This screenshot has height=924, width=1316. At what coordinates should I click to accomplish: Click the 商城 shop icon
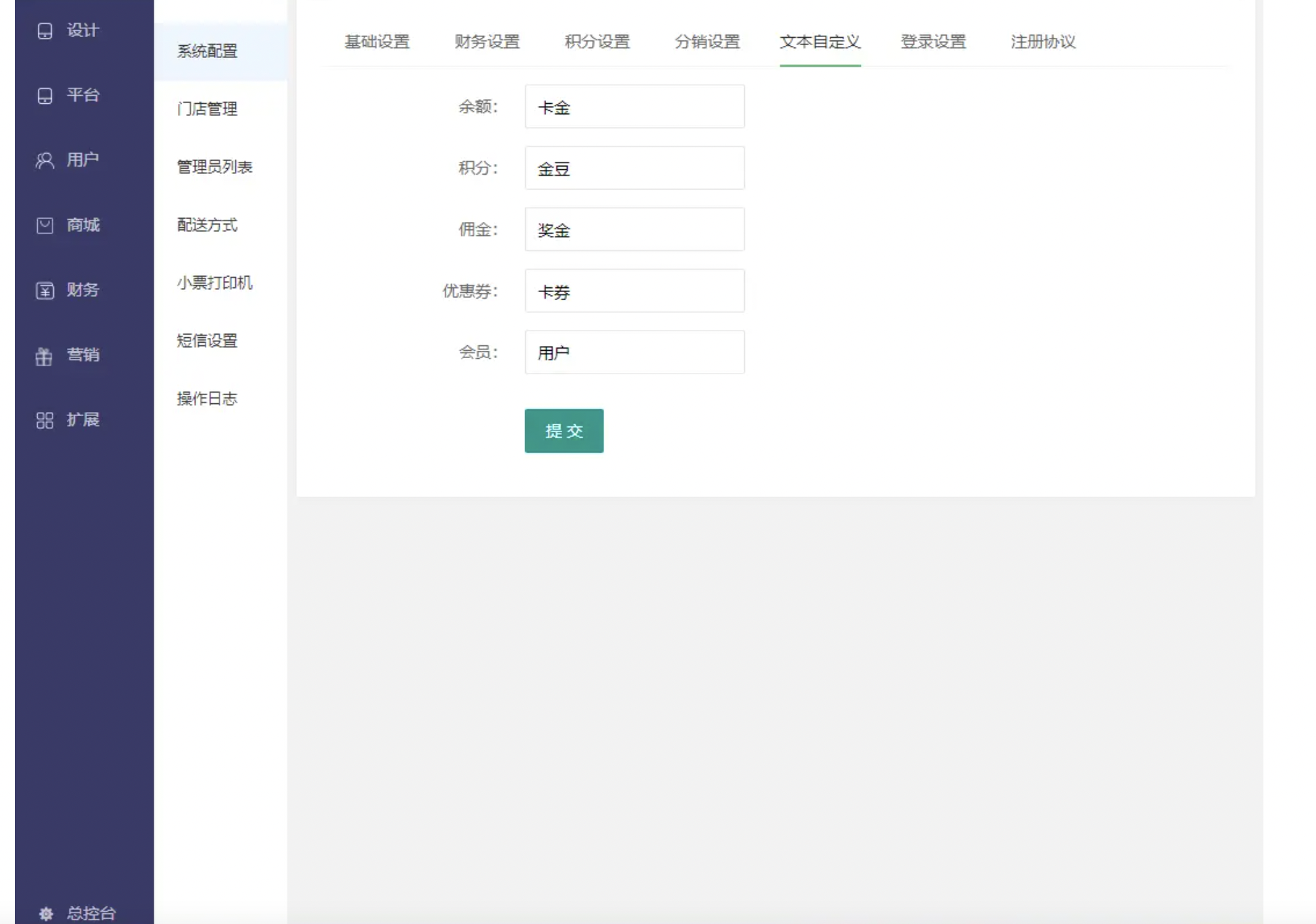click(x=44, y=225)
